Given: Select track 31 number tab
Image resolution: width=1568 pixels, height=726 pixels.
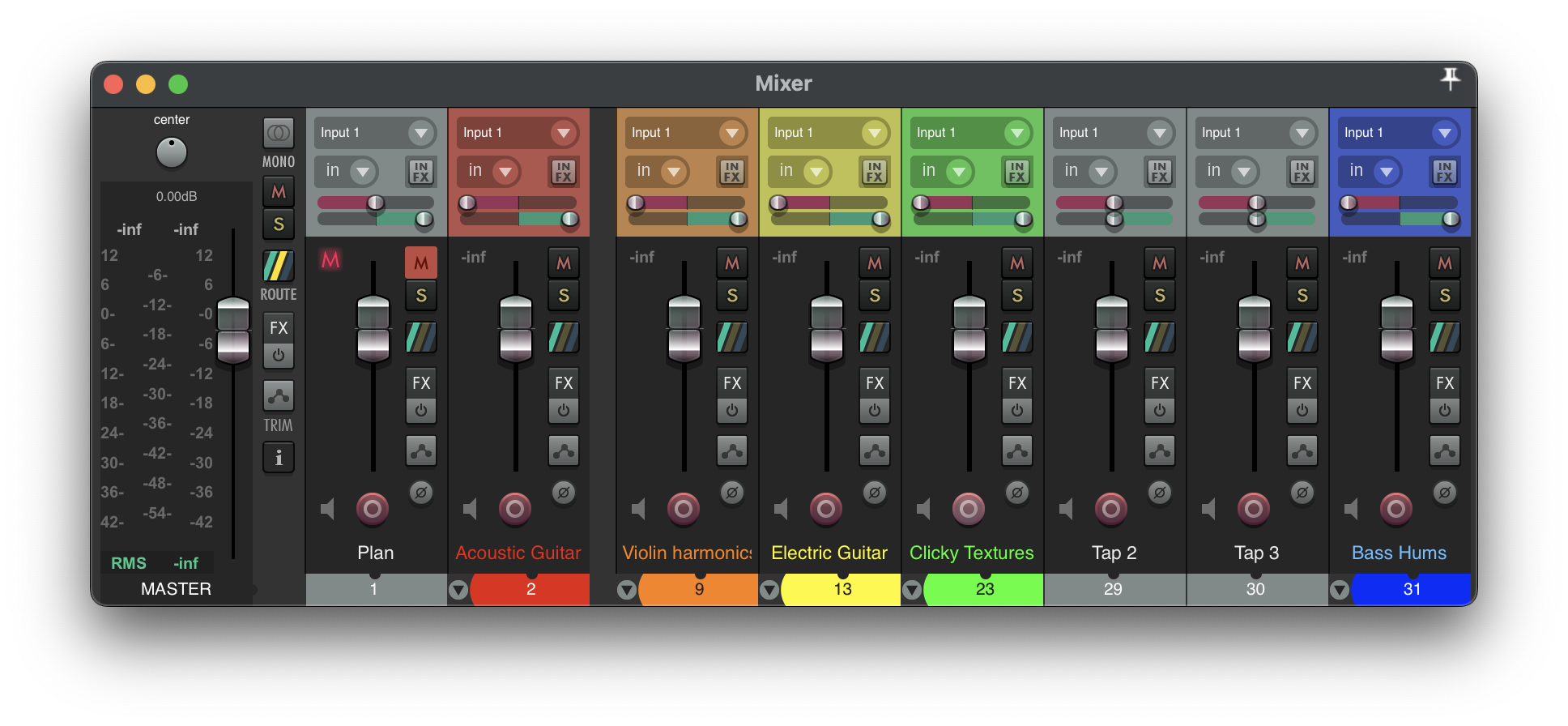Looking at the screenshot, I should click(x=1412, y=589).
